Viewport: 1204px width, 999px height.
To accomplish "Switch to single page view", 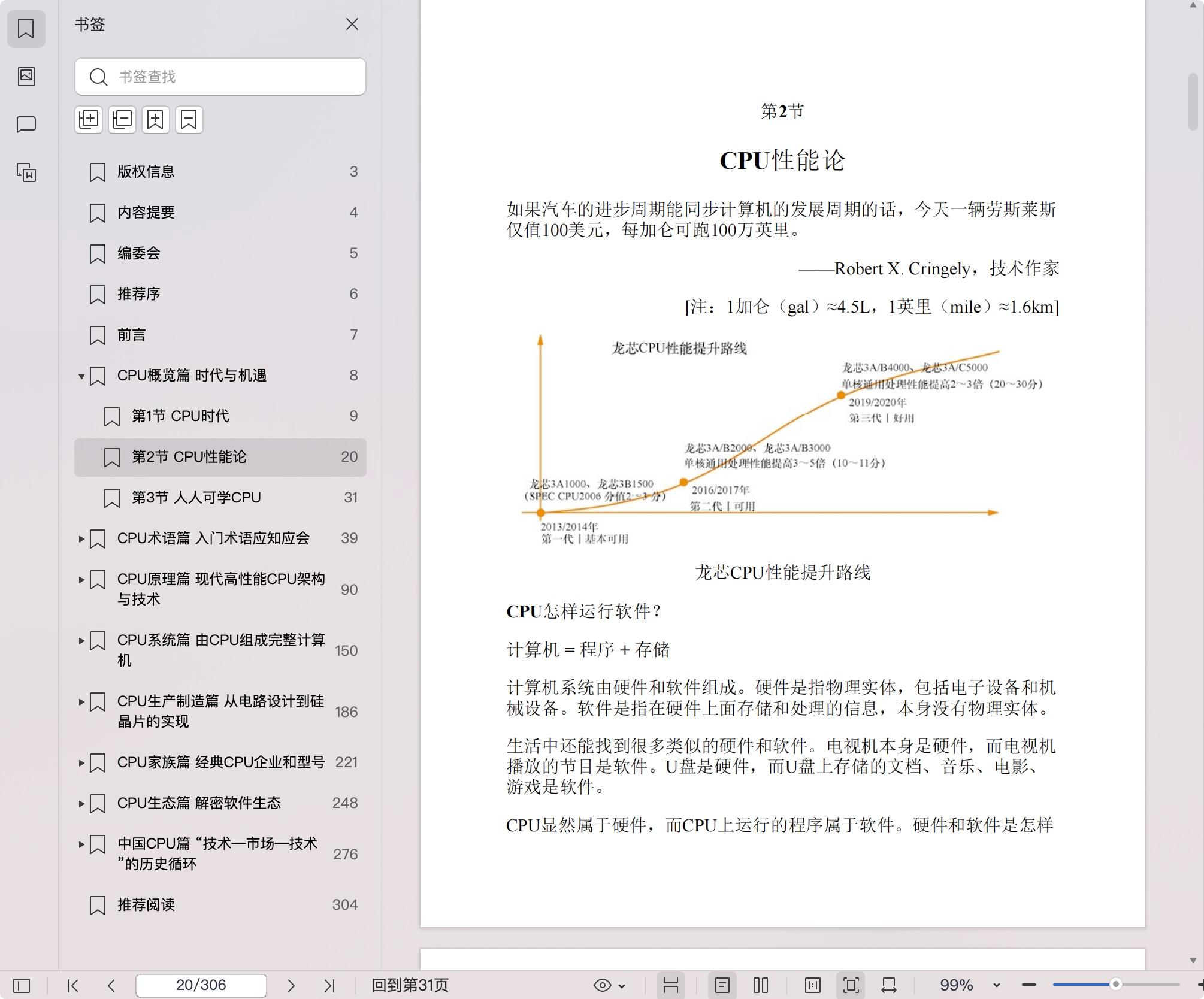I will click(x=722, y=985).
